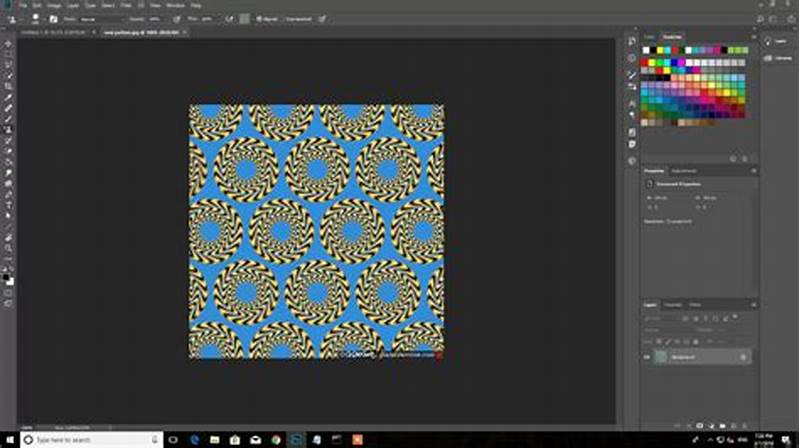Select the Eraser tool

click(x=8, y=151)
